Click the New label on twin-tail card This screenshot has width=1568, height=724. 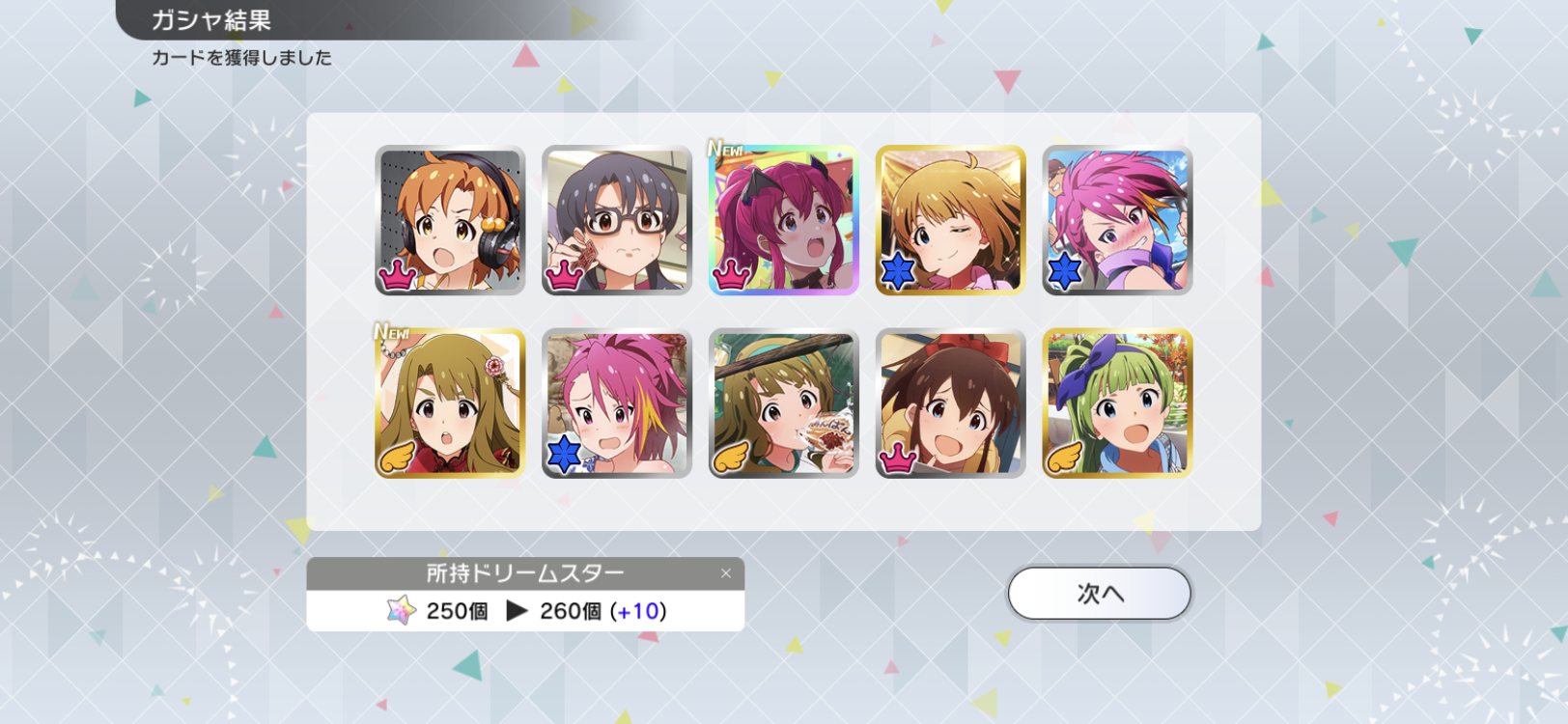[x=725, y=149]
